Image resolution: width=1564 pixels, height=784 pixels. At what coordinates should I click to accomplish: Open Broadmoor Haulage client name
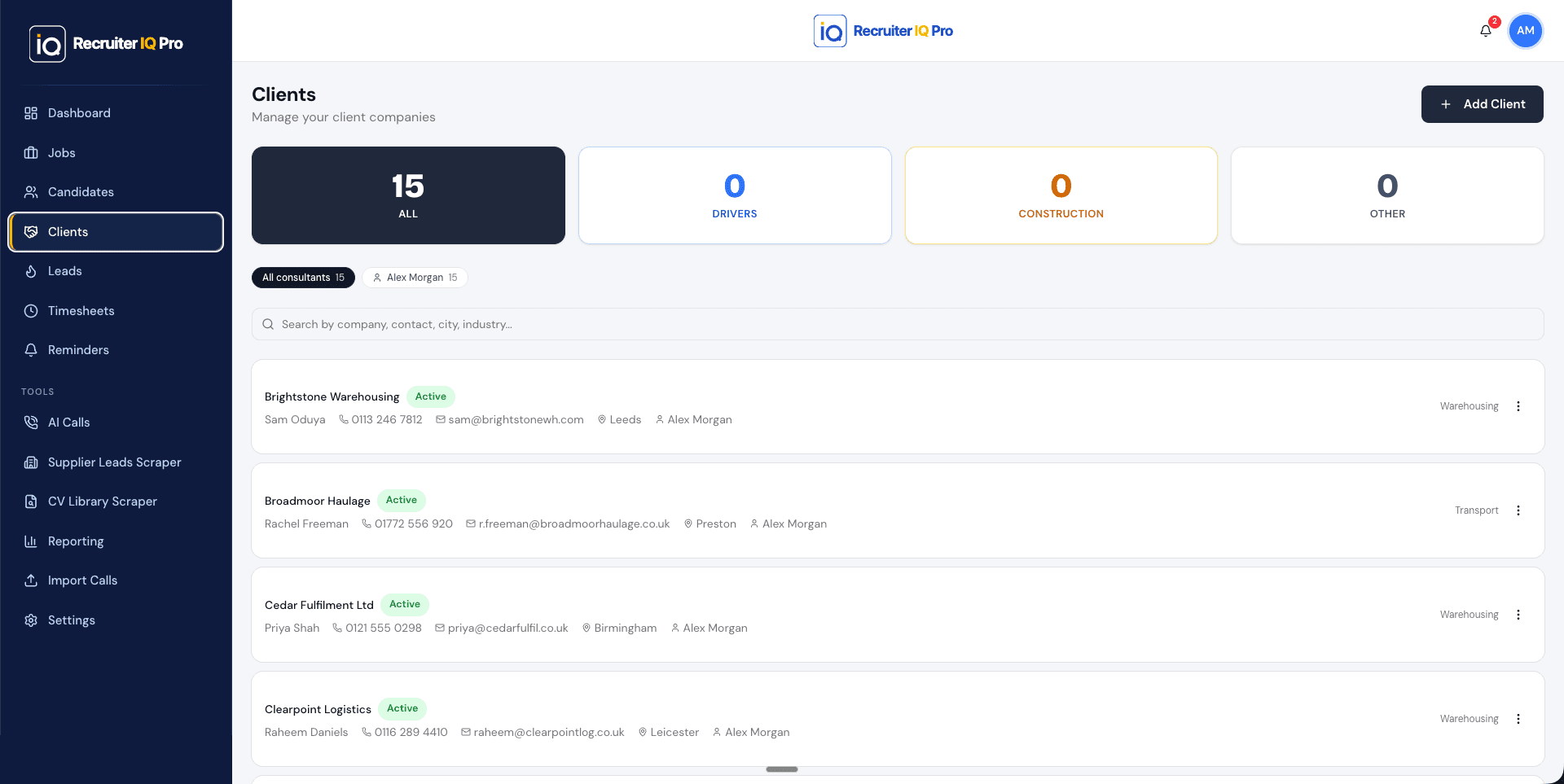[x=318, y=501]
